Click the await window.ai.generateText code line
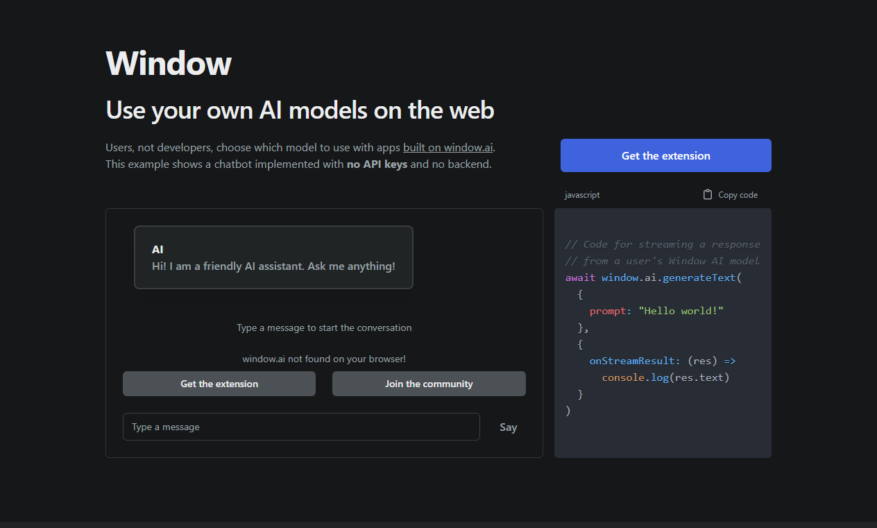 653,277
